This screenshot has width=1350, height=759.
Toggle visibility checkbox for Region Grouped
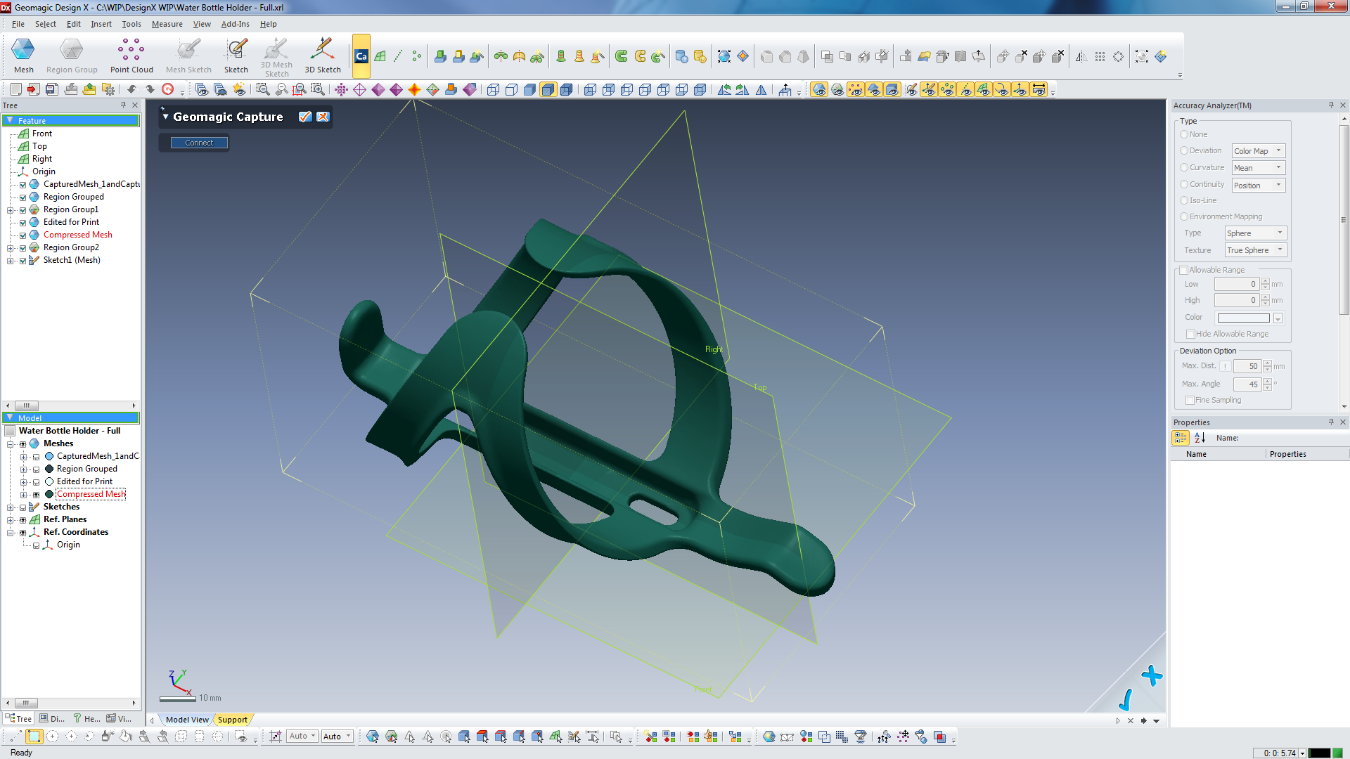23,197
